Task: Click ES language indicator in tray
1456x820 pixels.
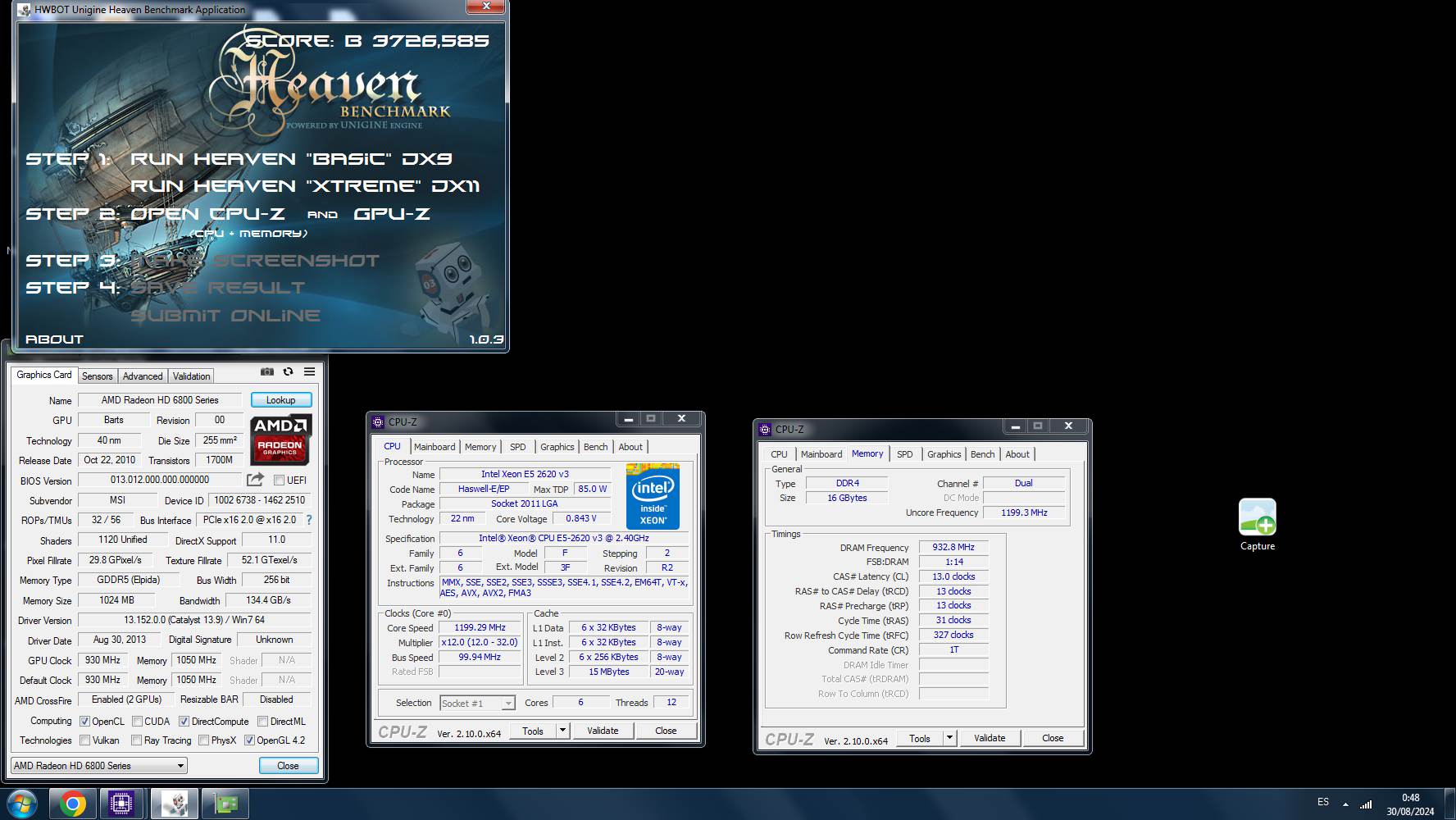Action: pos(1323,802)
